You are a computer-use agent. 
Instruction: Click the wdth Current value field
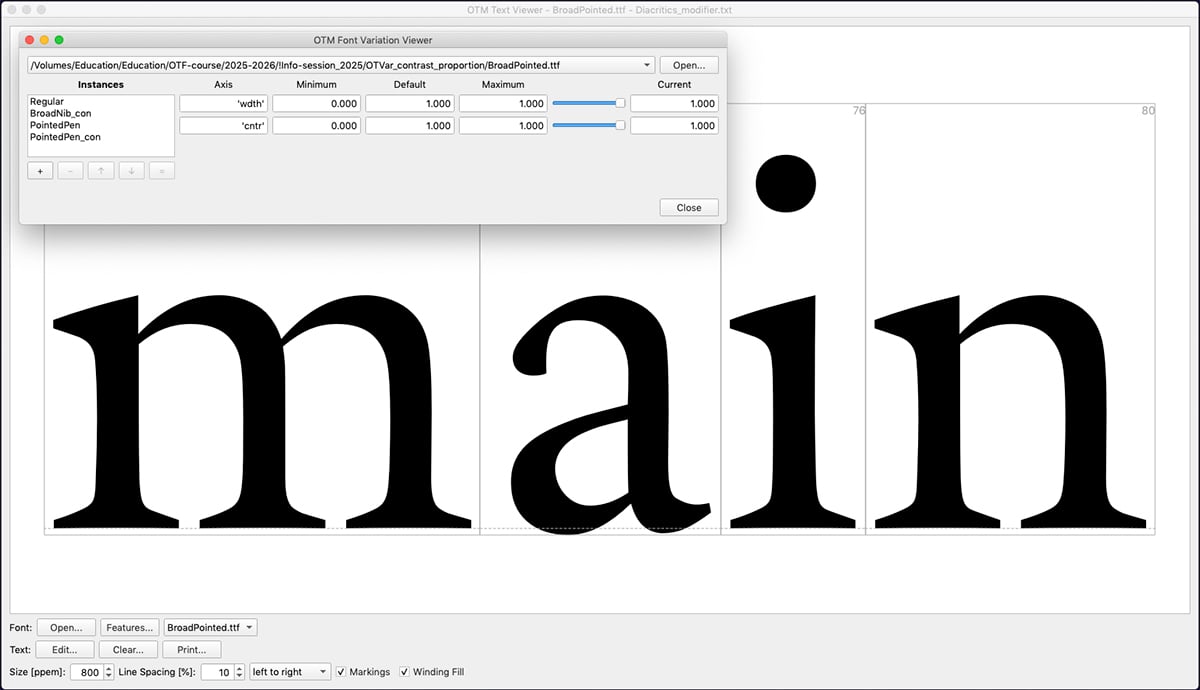pyautogui.click(x=674, y=103)
